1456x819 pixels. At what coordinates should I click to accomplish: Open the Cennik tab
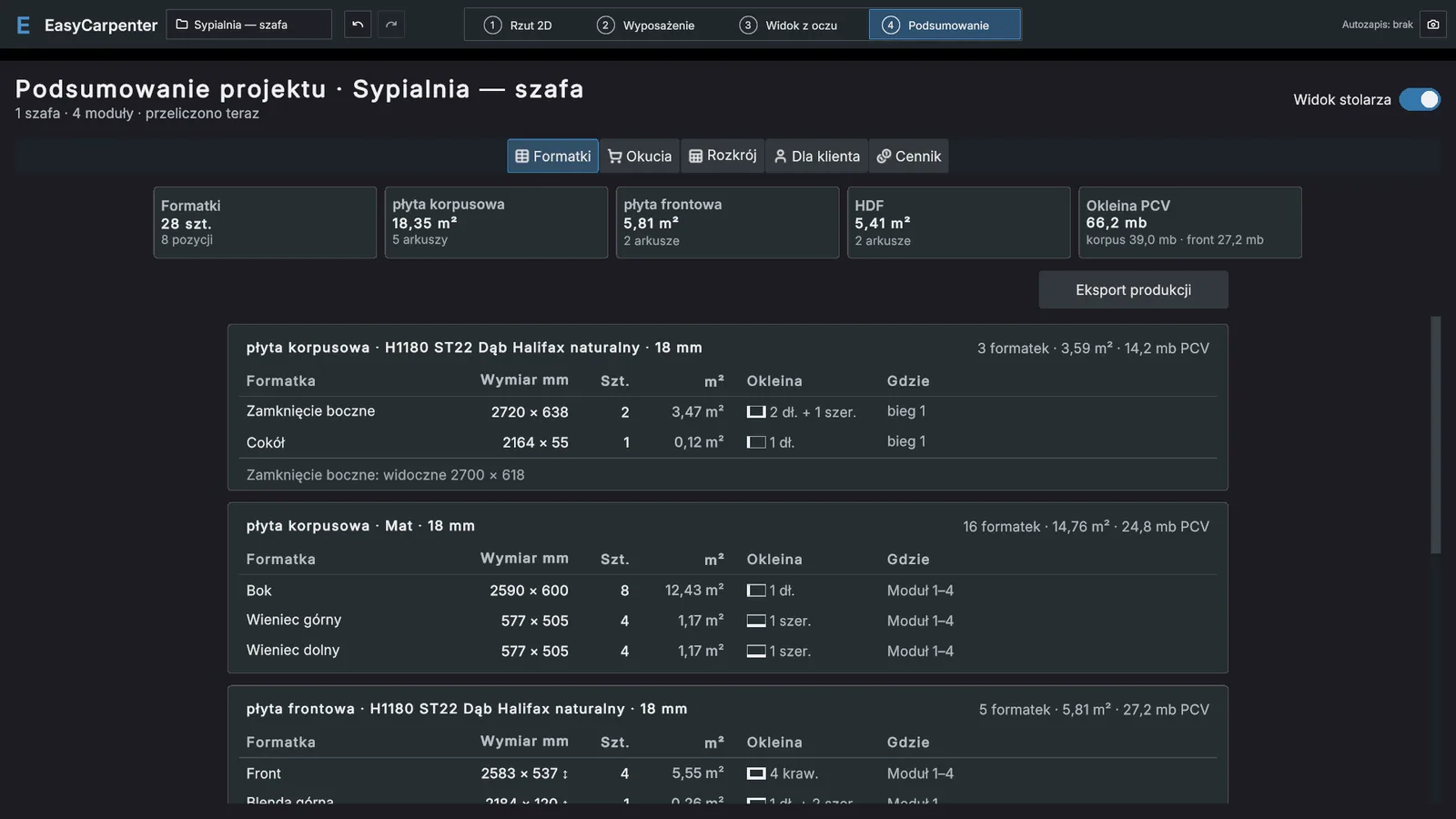pyautogui.click(x=909, y=157)
